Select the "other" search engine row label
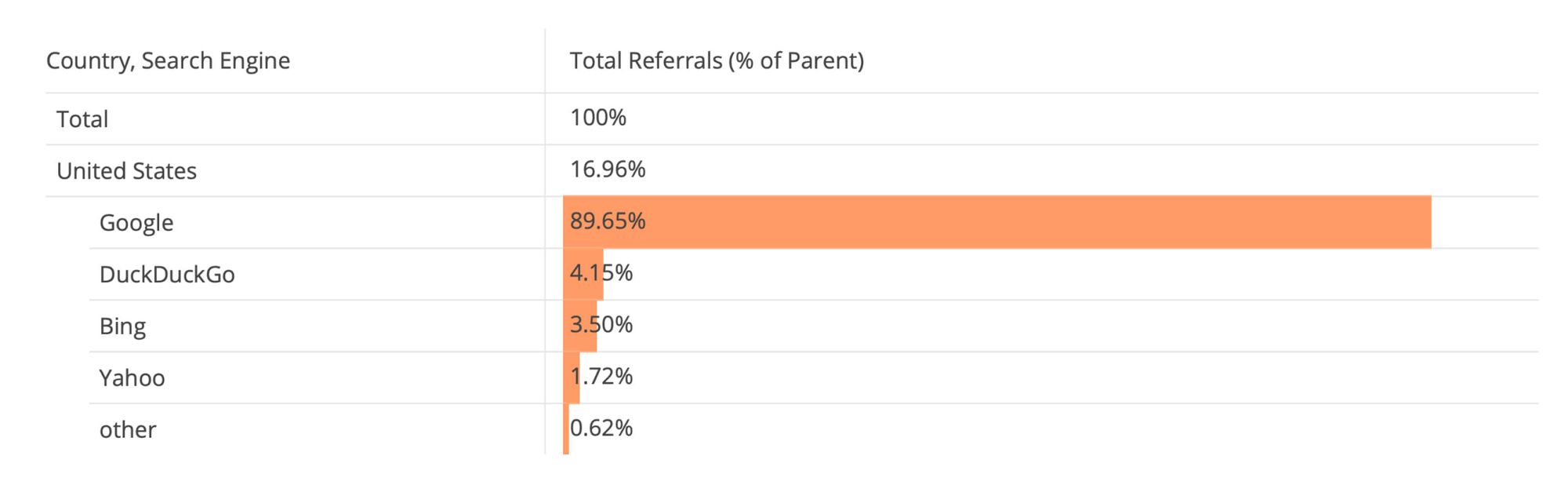The height and width of the screenshot is (485, 1568). (128, 430)
